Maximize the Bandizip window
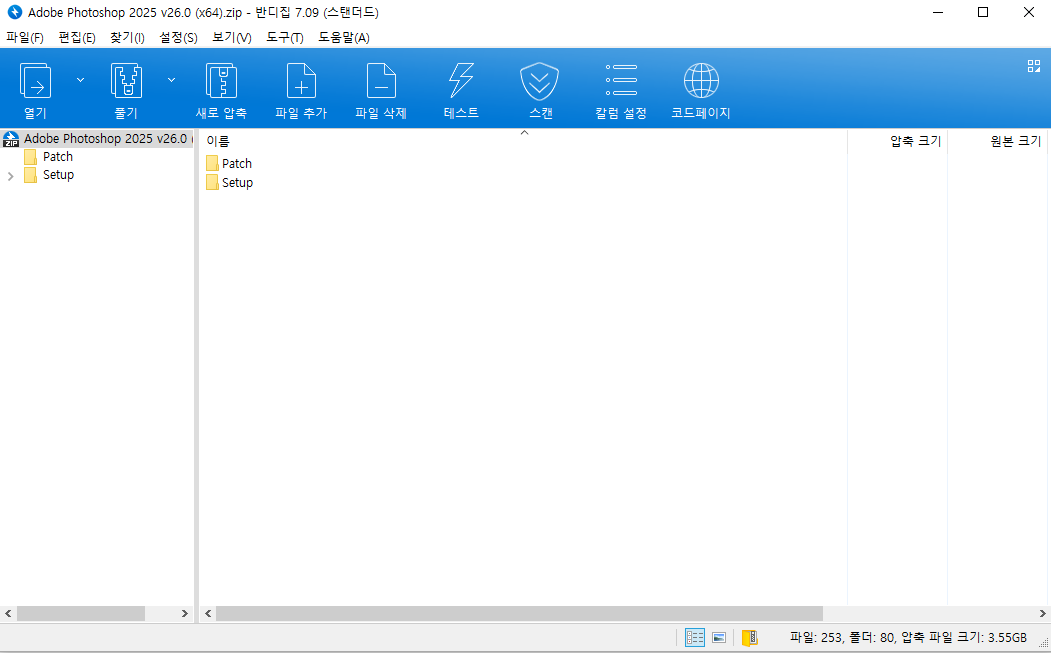This screenshot has width=1051, height=653. [983, 12]
